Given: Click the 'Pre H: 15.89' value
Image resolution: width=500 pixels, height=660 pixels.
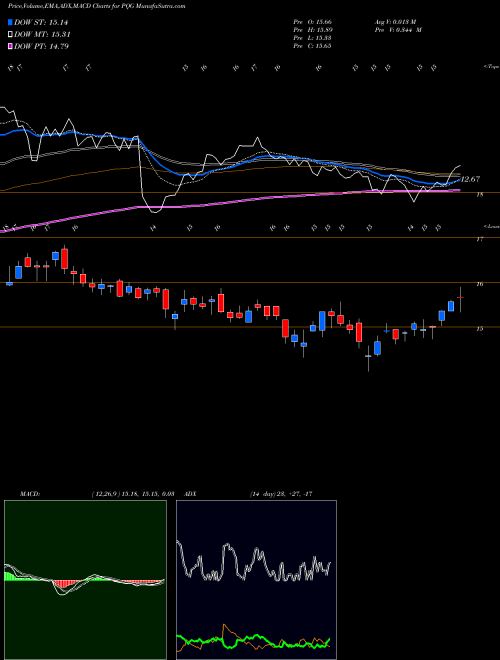Looking at the screenshot, I should pos(313,30).
